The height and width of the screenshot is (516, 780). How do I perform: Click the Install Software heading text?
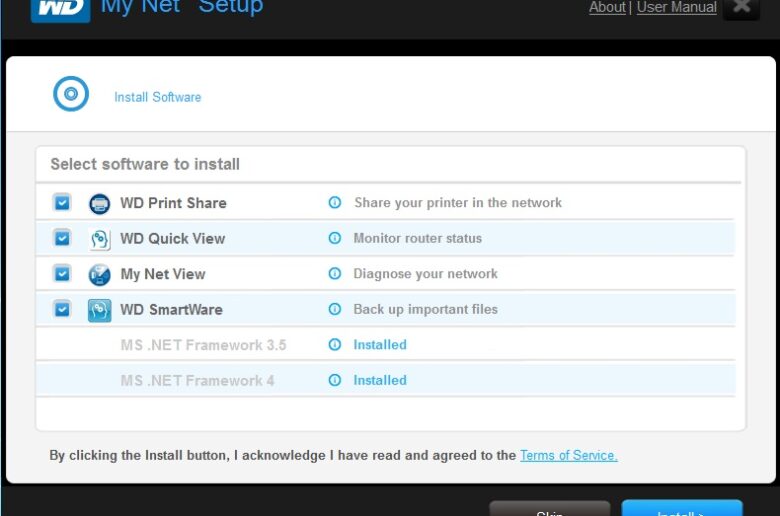[x=158, y=97]
